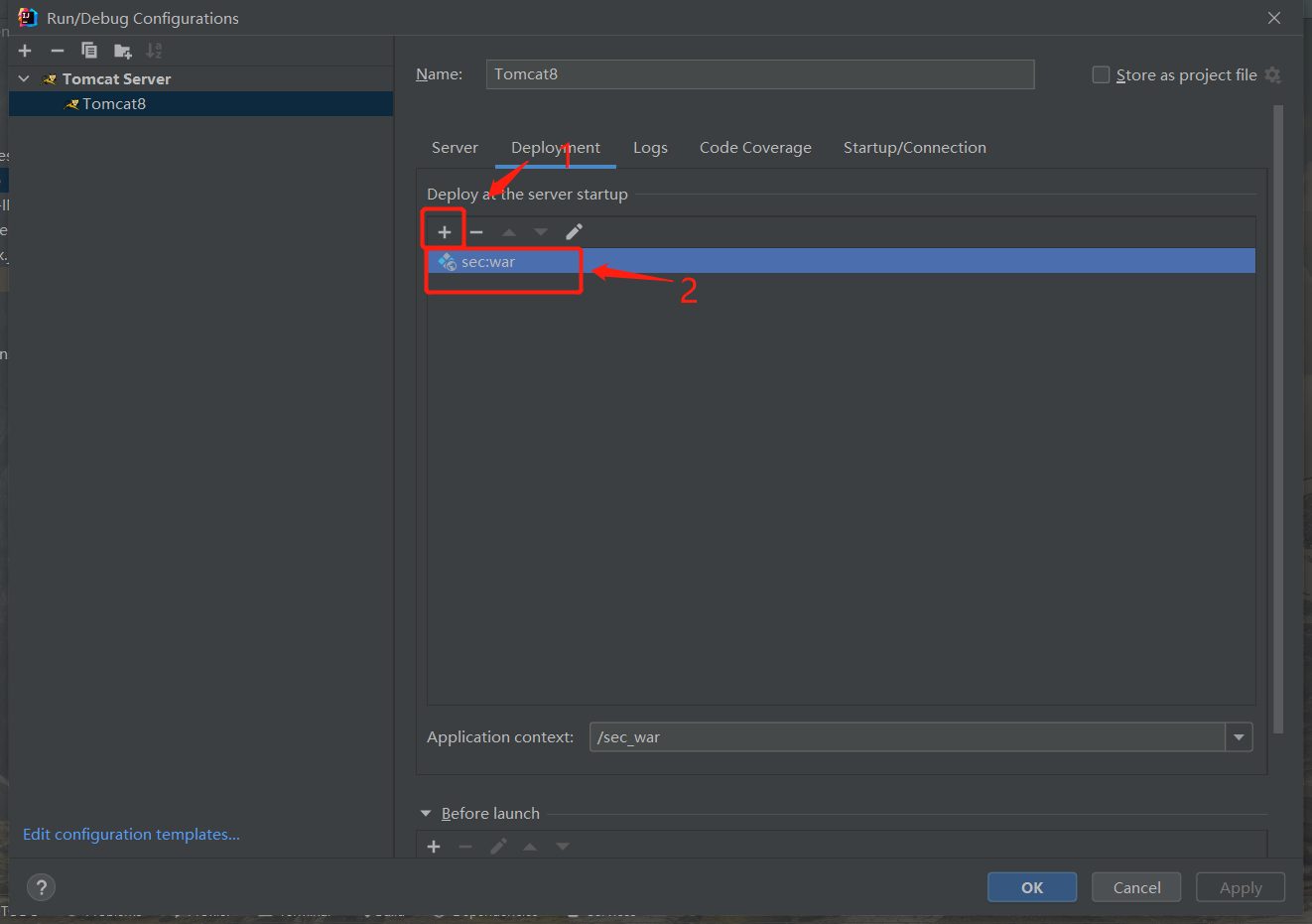This screenshot has width=1312, height=924.
Task: Open the Startup/Connection tab
Action: click(x=915, y=148)
